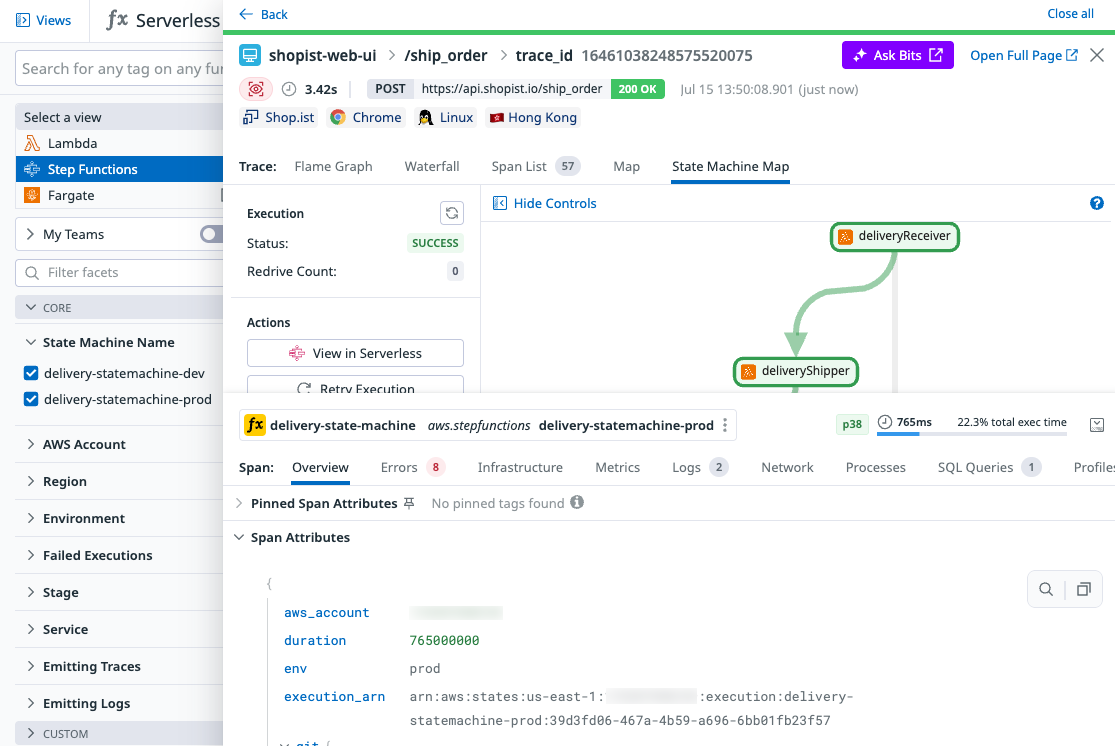This screenshot has width=1115, height=746.
Task: Click the tag search input field
Action: 119,68
